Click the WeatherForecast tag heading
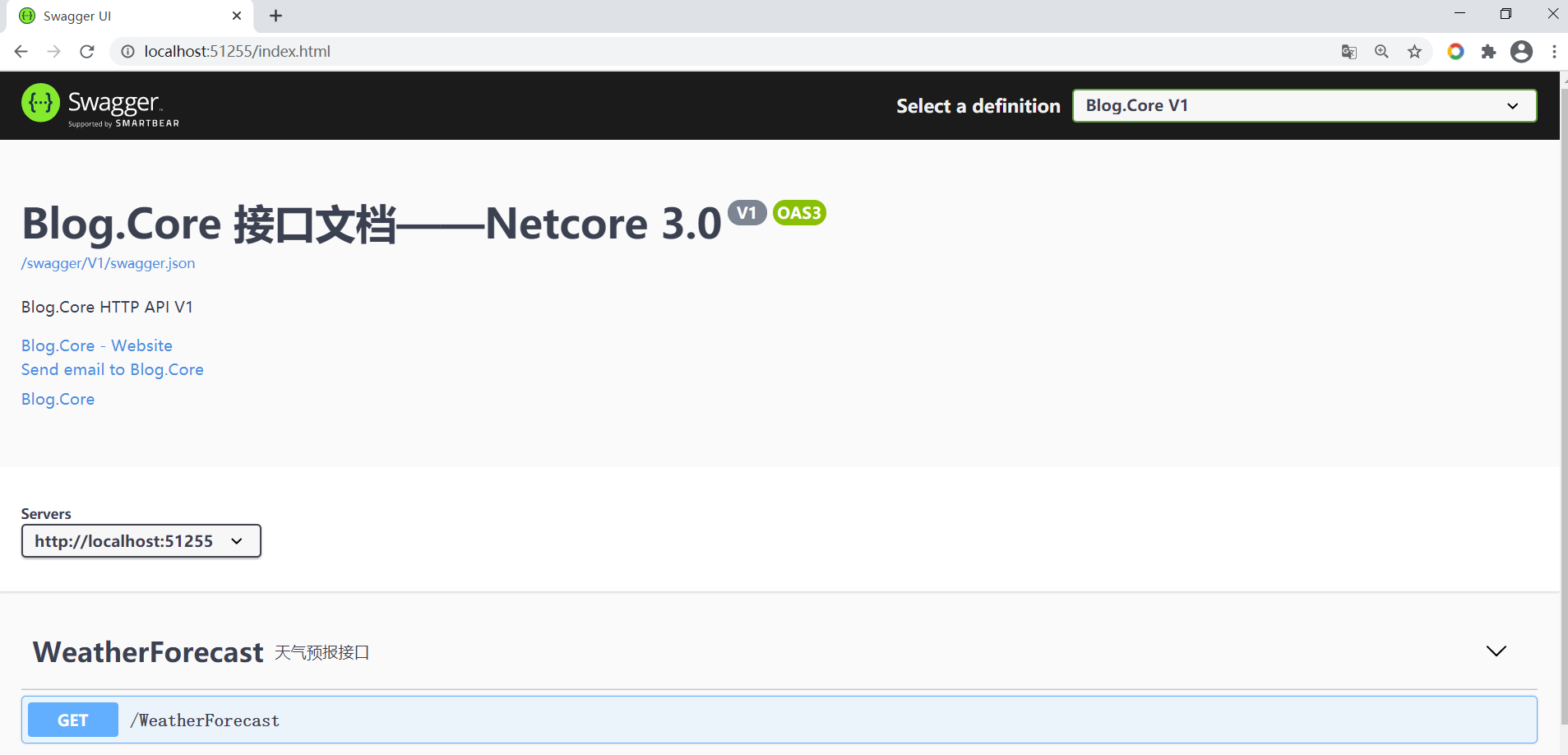Viewport: 1568px width, 755px height. pyautogui.click(x=148, y=652)
